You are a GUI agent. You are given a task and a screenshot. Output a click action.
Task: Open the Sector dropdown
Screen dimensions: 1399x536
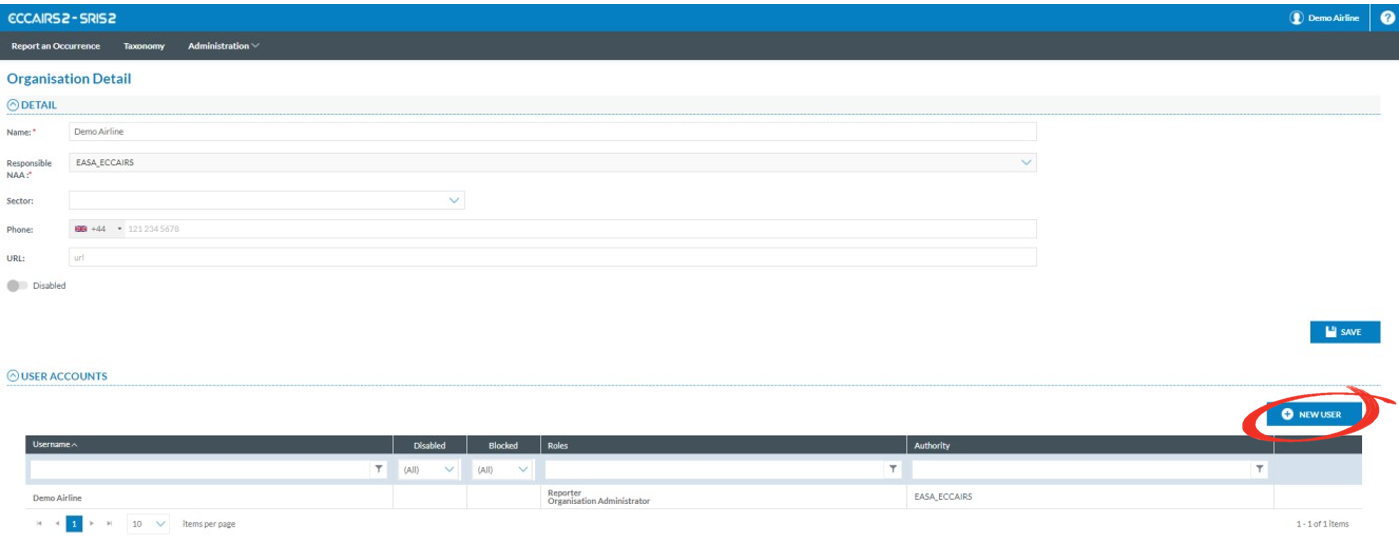point(454,201)
